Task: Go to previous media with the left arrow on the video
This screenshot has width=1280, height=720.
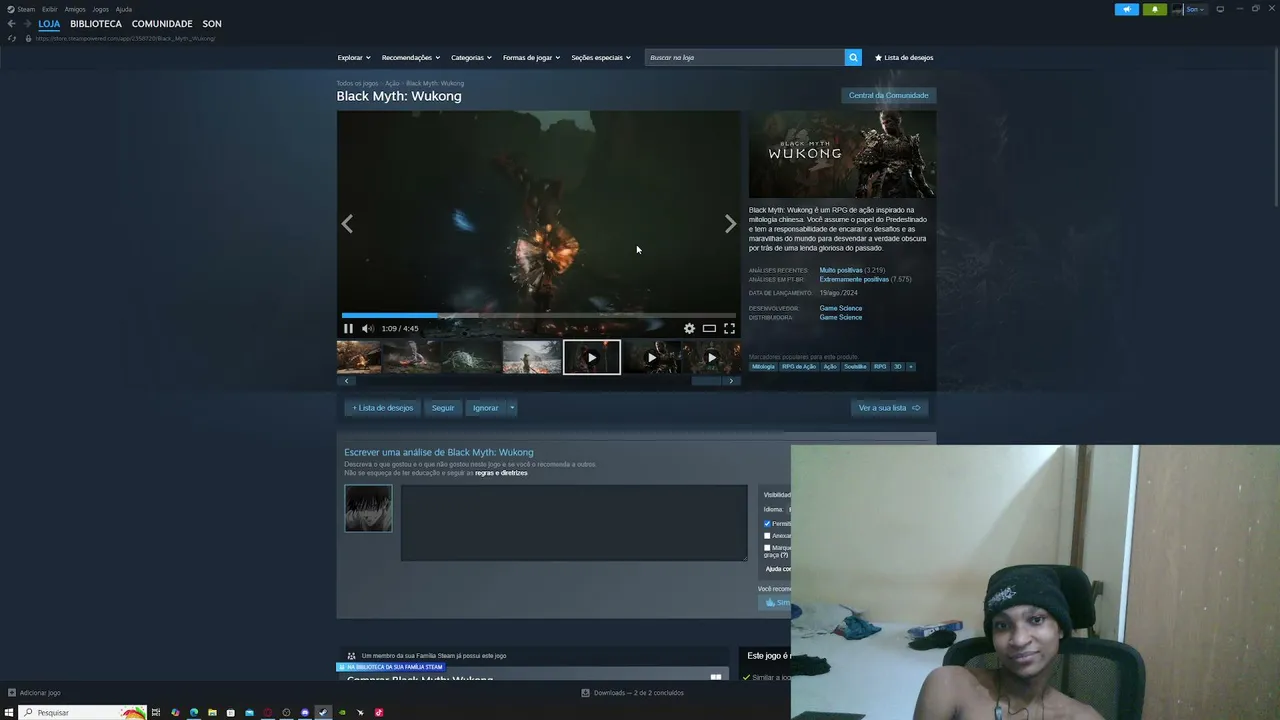Action: 347,224
